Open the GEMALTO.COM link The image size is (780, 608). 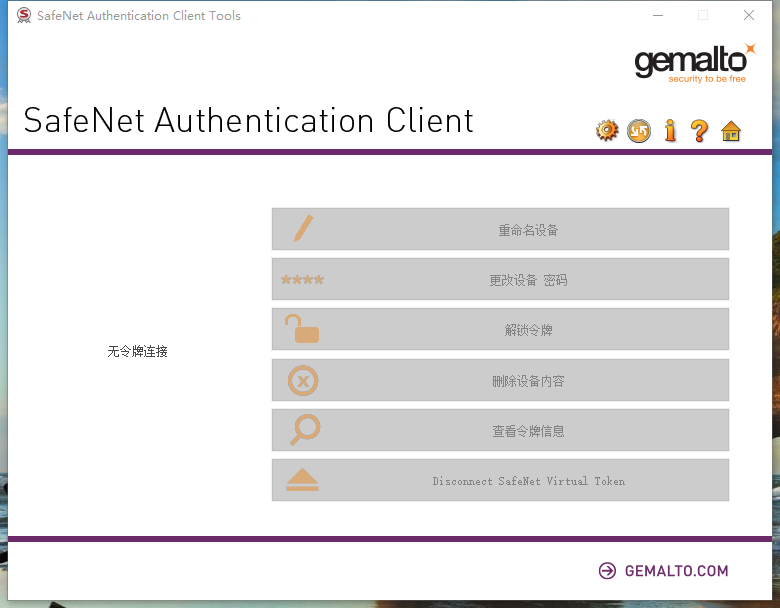click(x=676, y=571)
